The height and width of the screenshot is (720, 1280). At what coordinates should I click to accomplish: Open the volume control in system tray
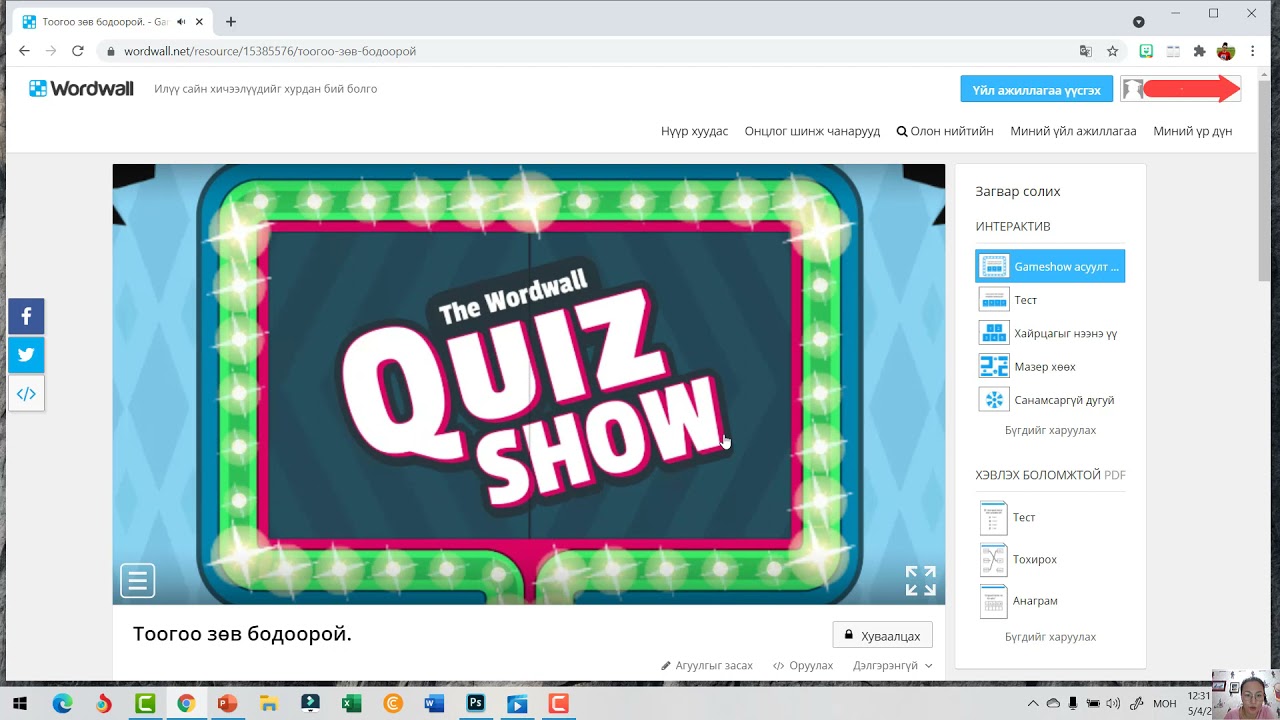pyautogui.click(x=1113, y=704)
